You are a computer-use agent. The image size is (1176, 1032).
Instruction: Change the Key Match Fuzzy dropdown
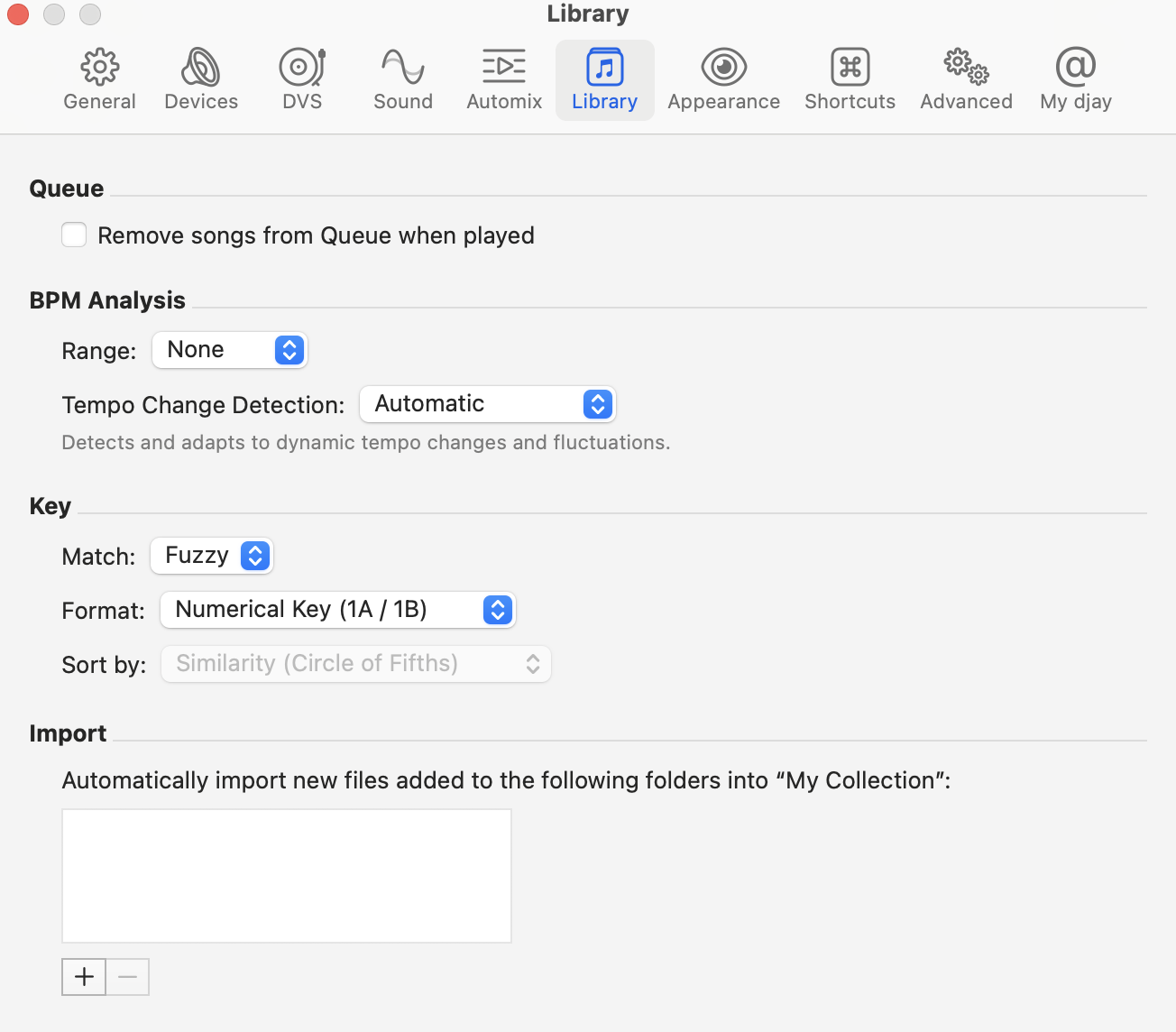pyautogui.click(x=212, y=556)
